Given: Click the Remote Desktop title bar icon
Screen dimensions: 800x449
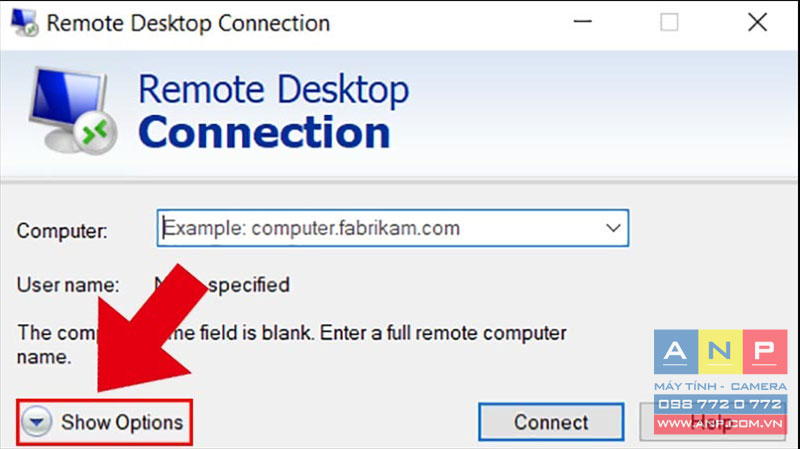Looking at the screenshot, I should pyautogui.click(x=24, y=22).
